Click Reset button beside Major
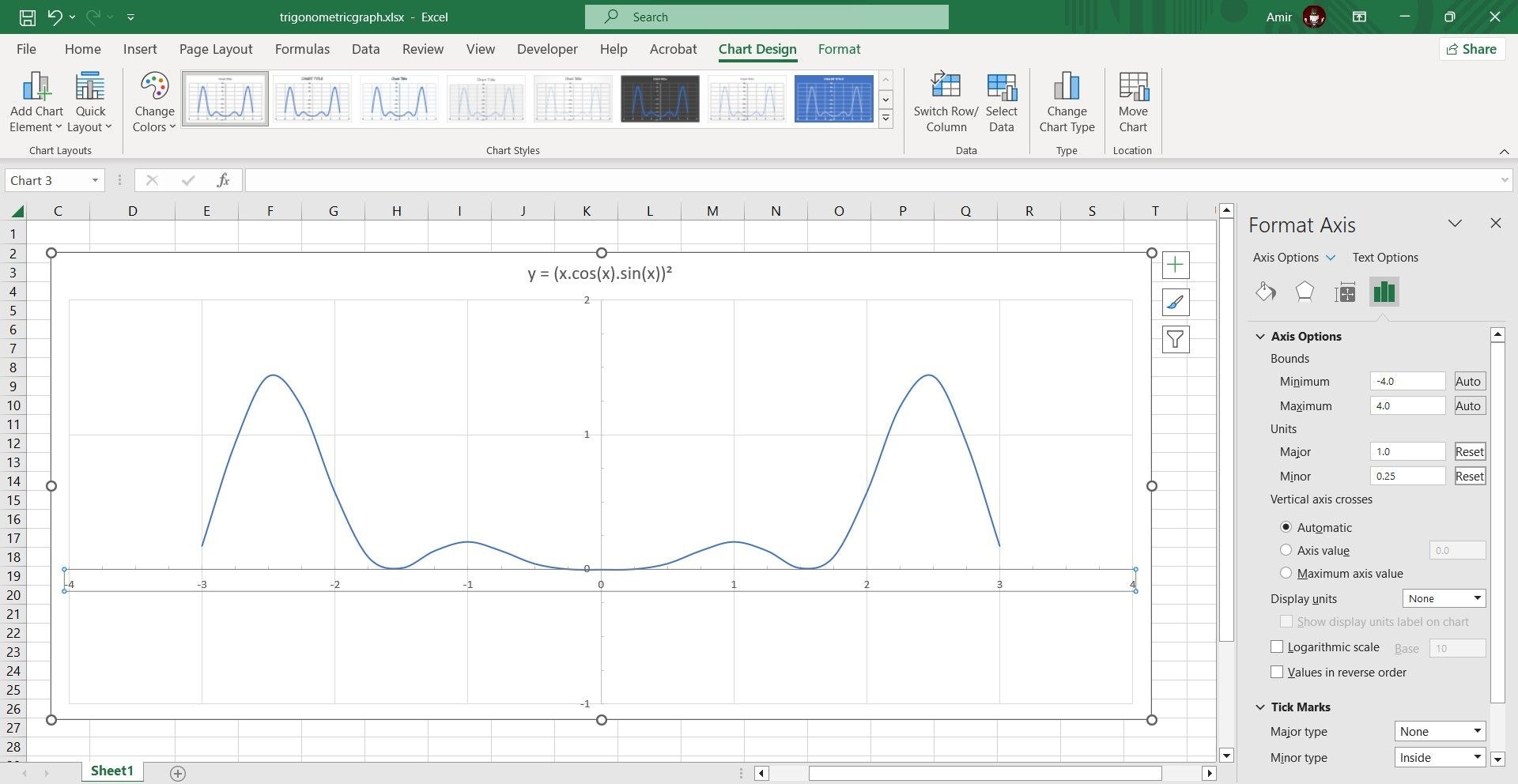Image resolution: width=1518 pixels, height=784 pixels. (x=1470, y=452)
